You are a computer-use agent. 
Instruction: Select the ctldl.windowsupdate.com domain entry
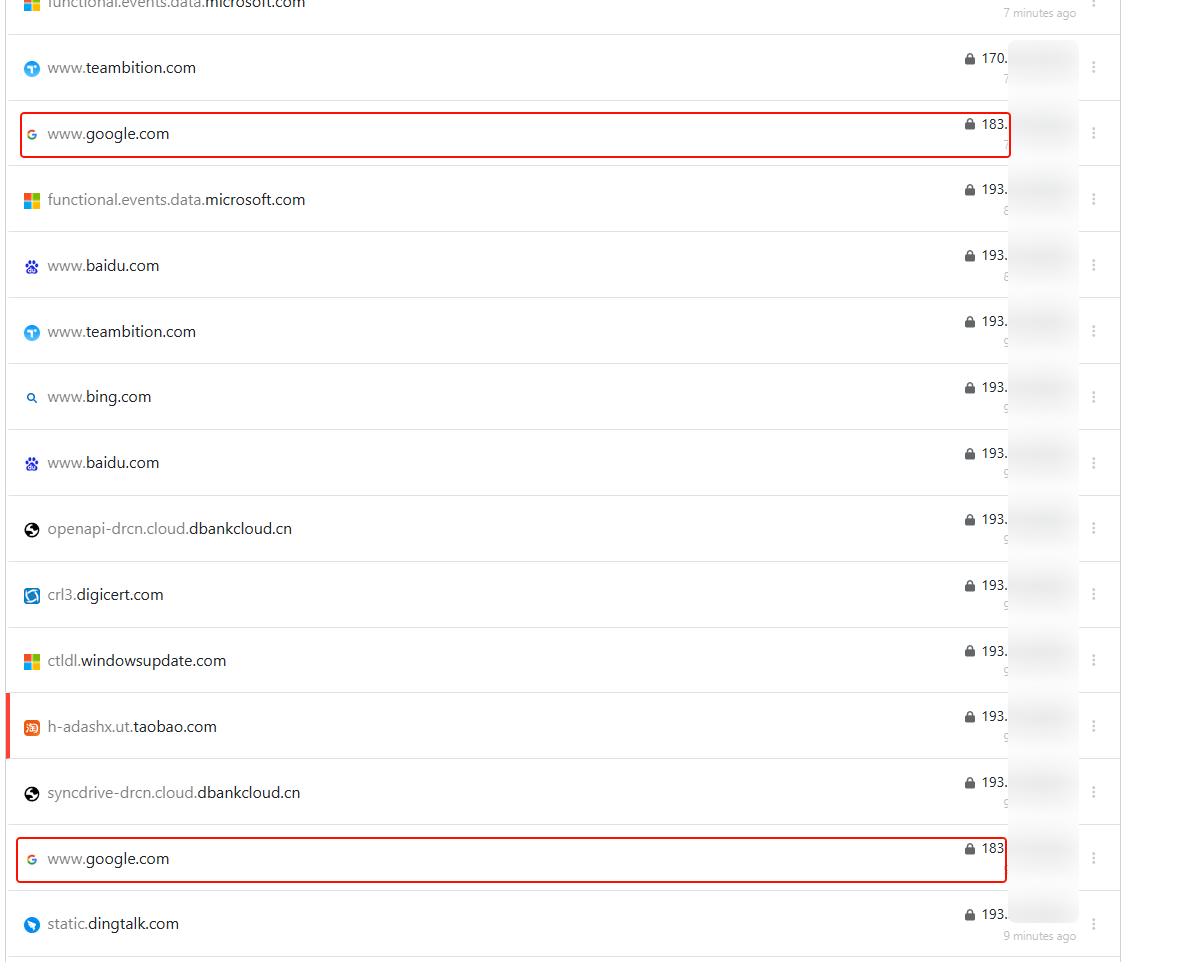[137, 661]
